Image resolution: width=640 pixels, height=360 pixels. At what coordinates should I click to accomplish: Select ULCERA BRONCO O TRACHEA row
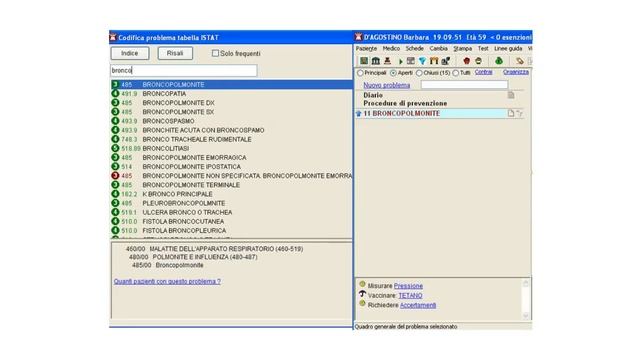click(231, 212)
